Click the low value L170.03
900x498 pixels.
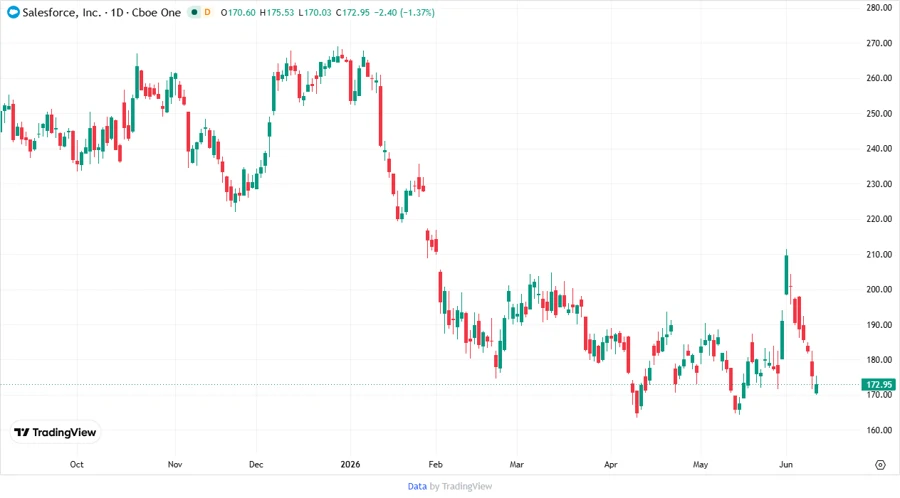(x=315, y=12)
